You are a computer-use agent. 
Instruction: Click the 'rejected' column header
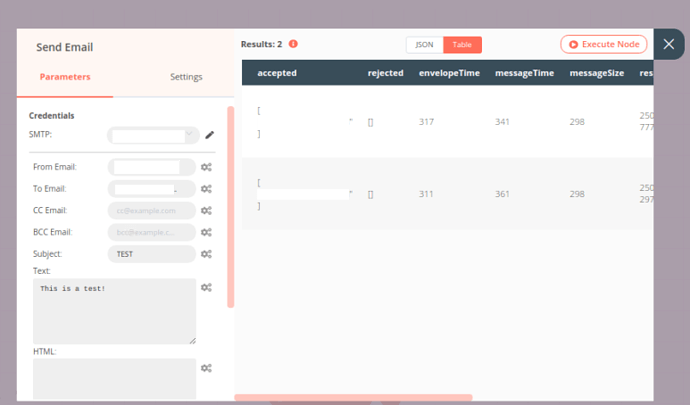(385, 73)
